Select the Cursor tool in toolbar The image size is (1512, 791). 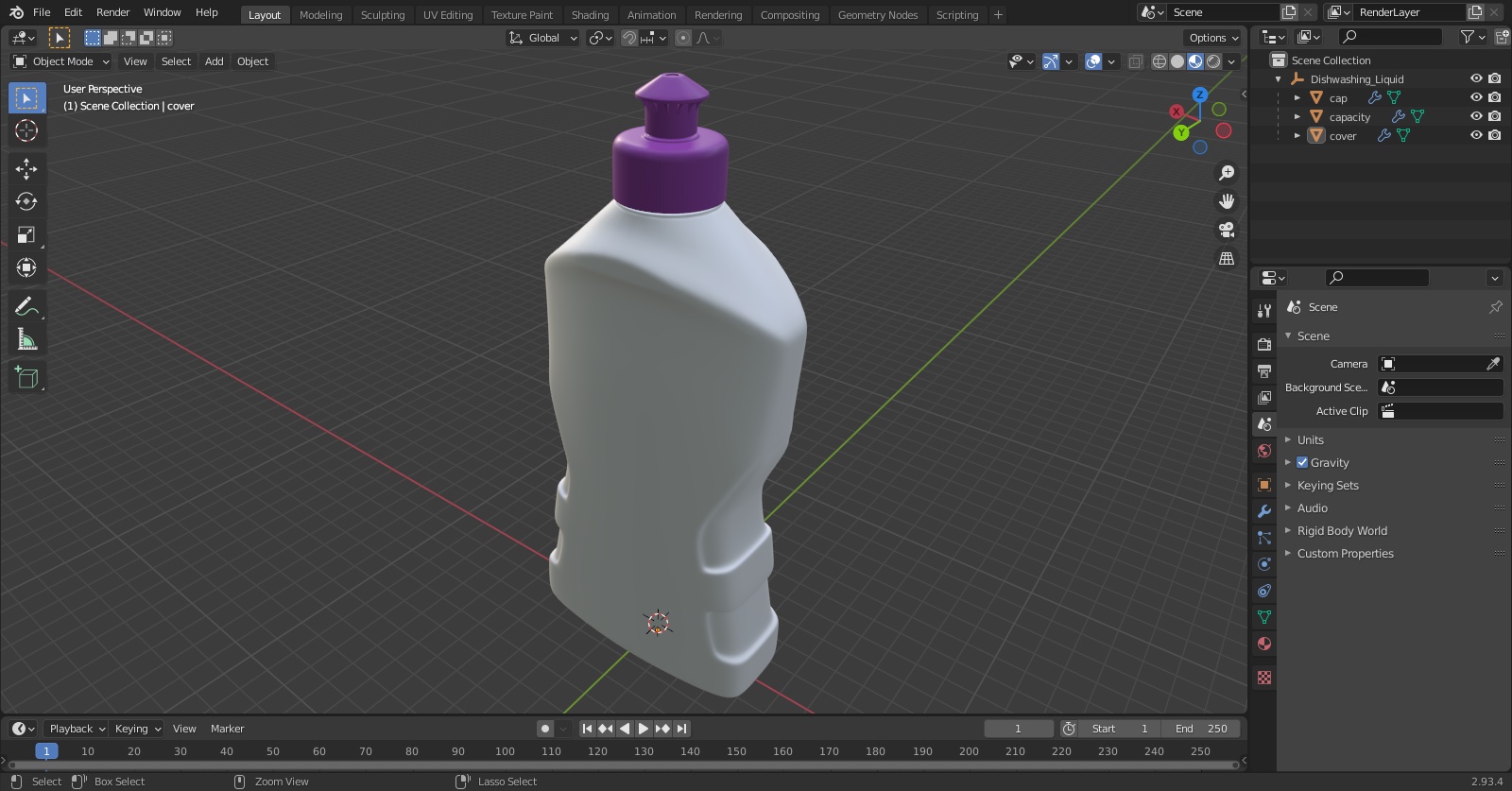click(26, 130)
